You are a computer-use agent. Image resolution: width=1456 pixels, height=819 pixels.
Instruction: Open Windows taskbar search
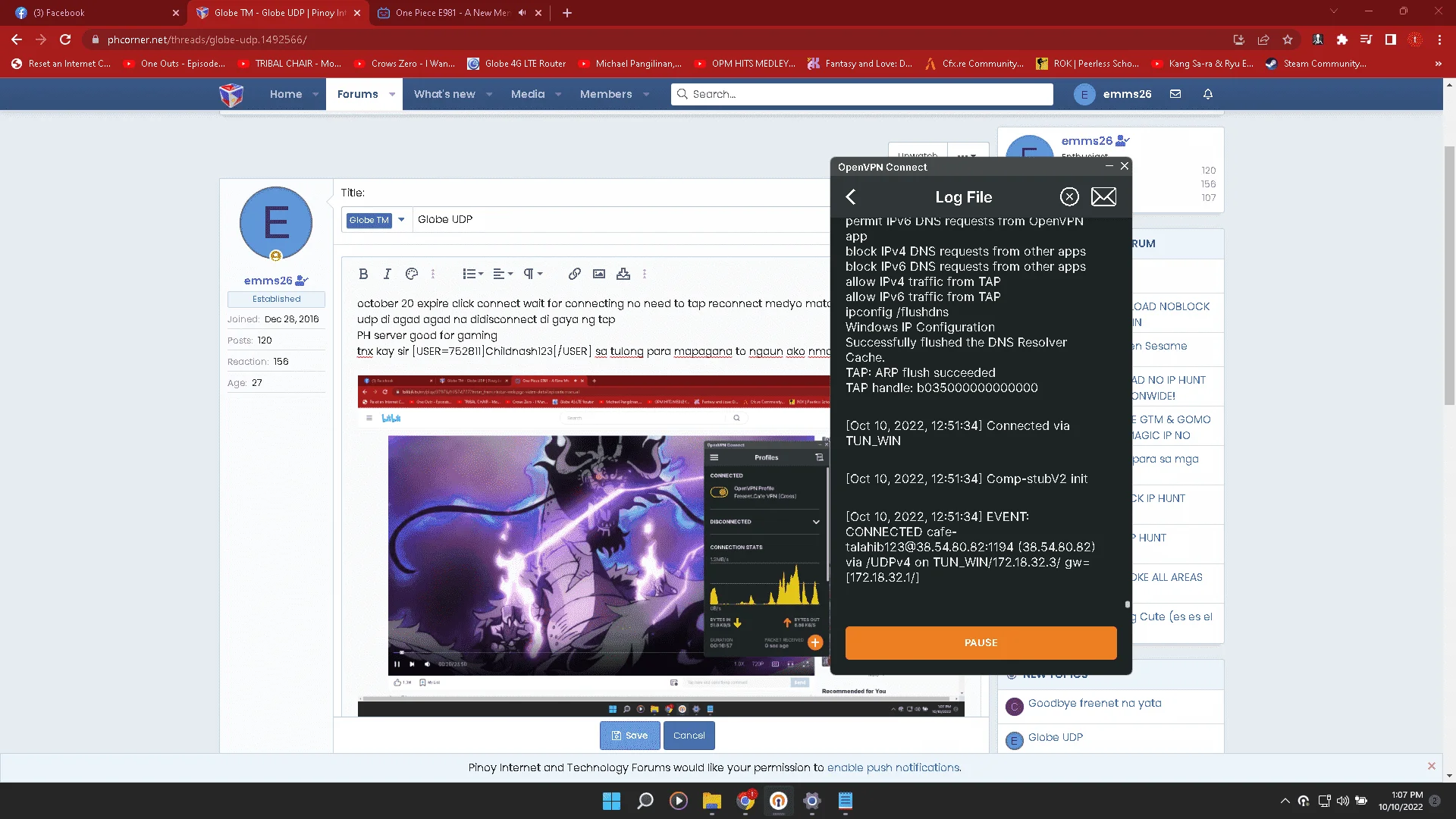pyautogui.click(x=645, y=801)
